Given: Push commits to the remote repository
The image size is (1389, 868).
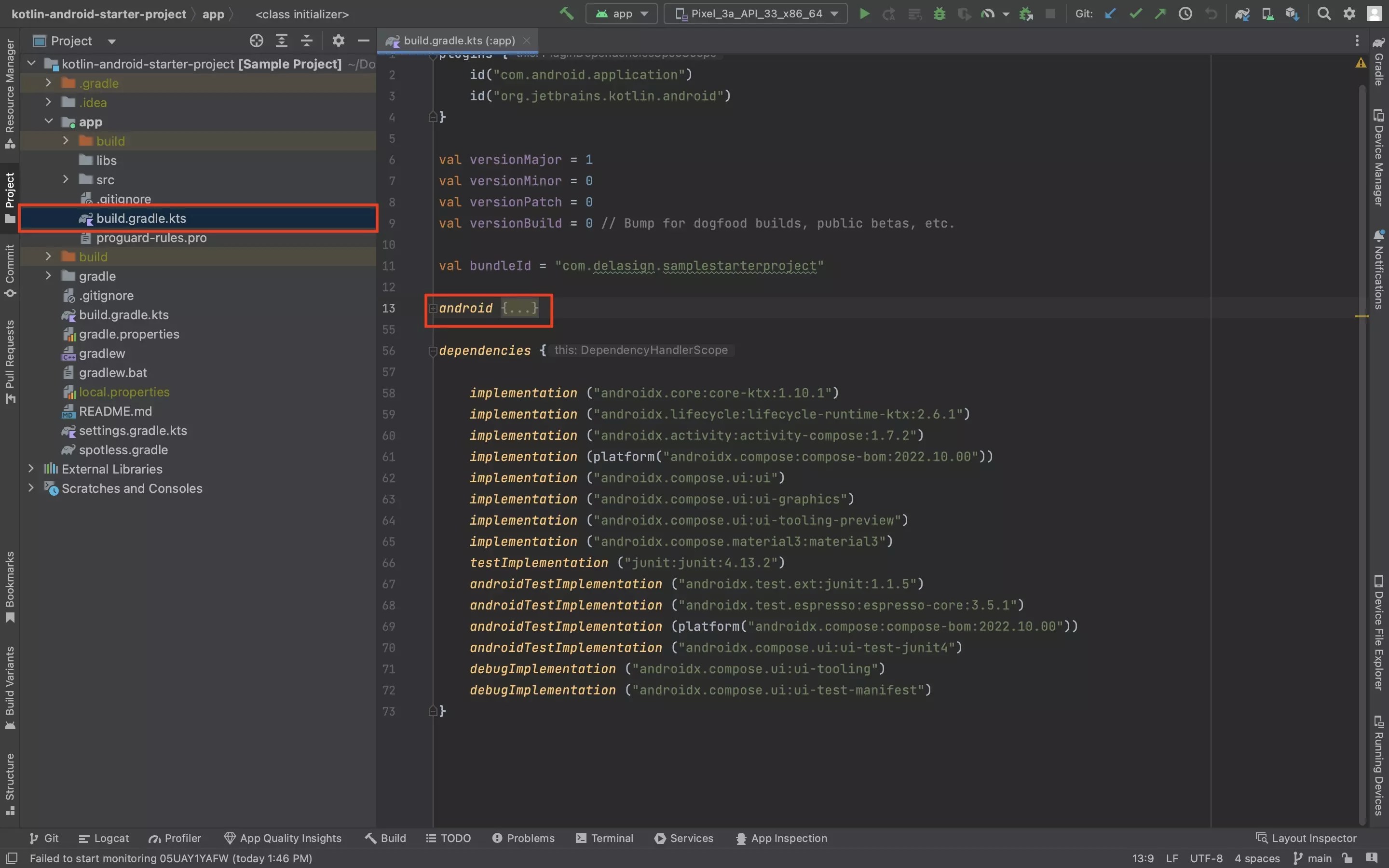Looking at the screenshot, I should (x=1160, y=14).
